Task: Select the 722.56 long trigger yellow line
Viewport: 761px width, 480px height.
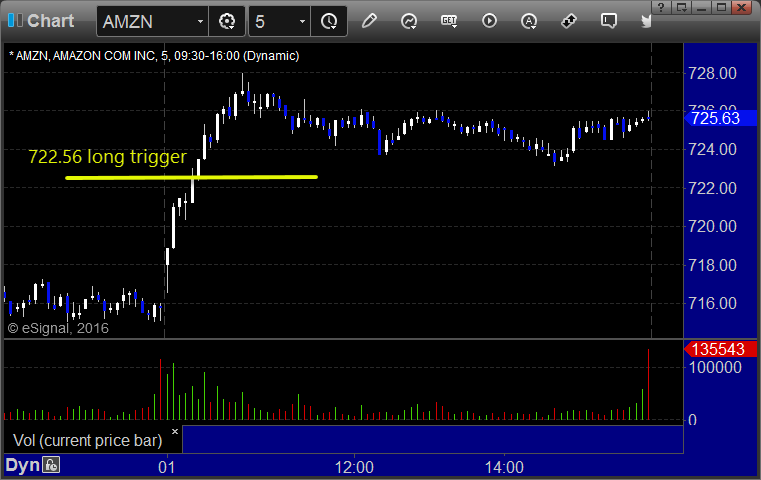Action: [191, 177]
